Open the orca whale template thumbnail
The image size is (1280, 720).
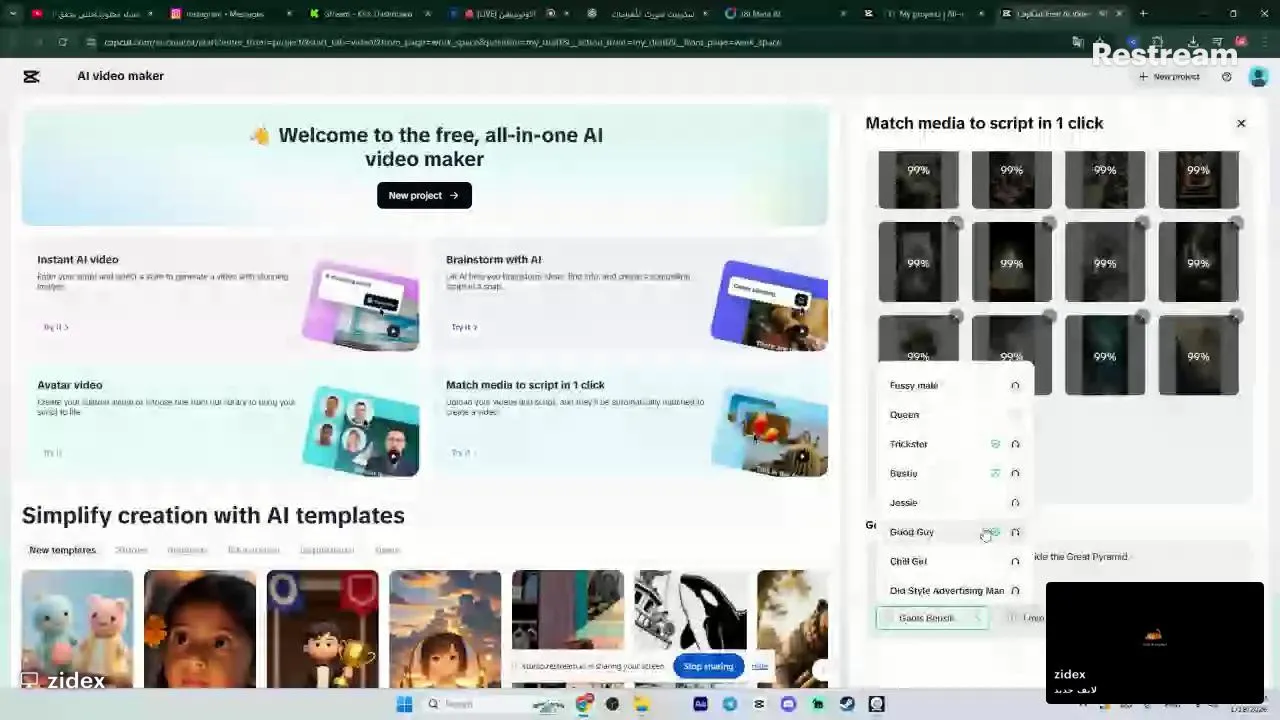point(690,629)
